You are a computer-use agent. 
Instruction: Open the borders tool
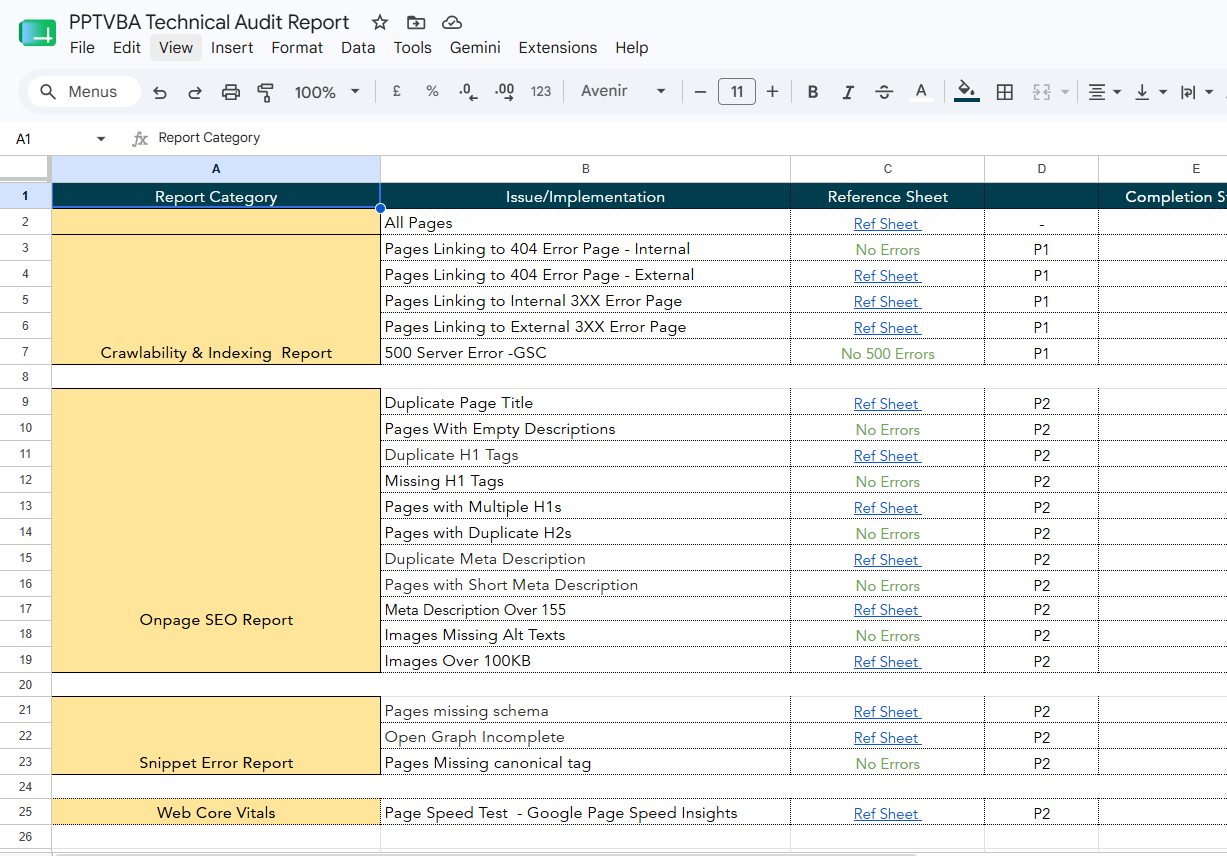click(1005, 92)
